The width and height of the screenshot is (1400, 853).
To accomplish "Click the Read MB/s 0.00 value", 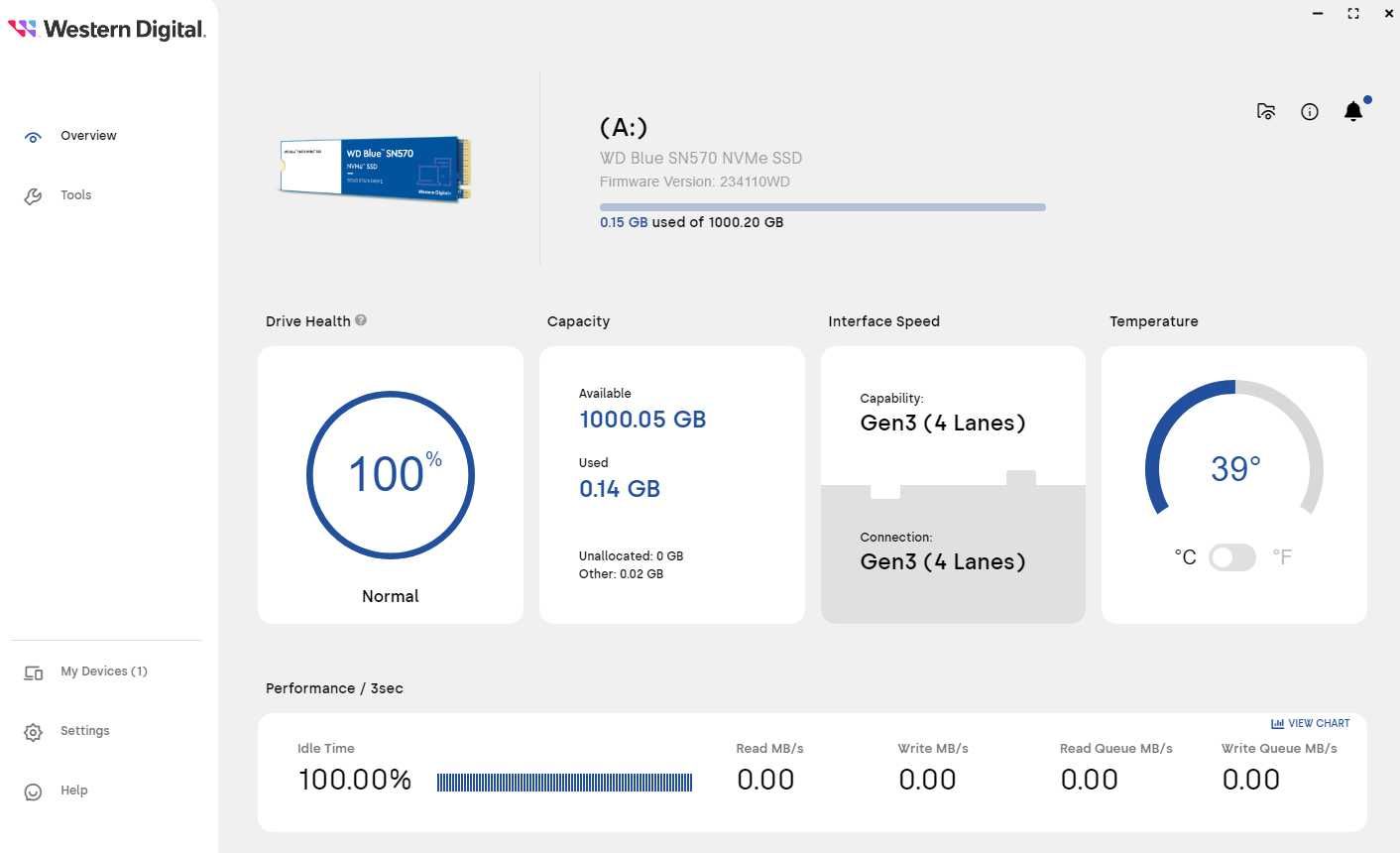I will tap(765, 780).
